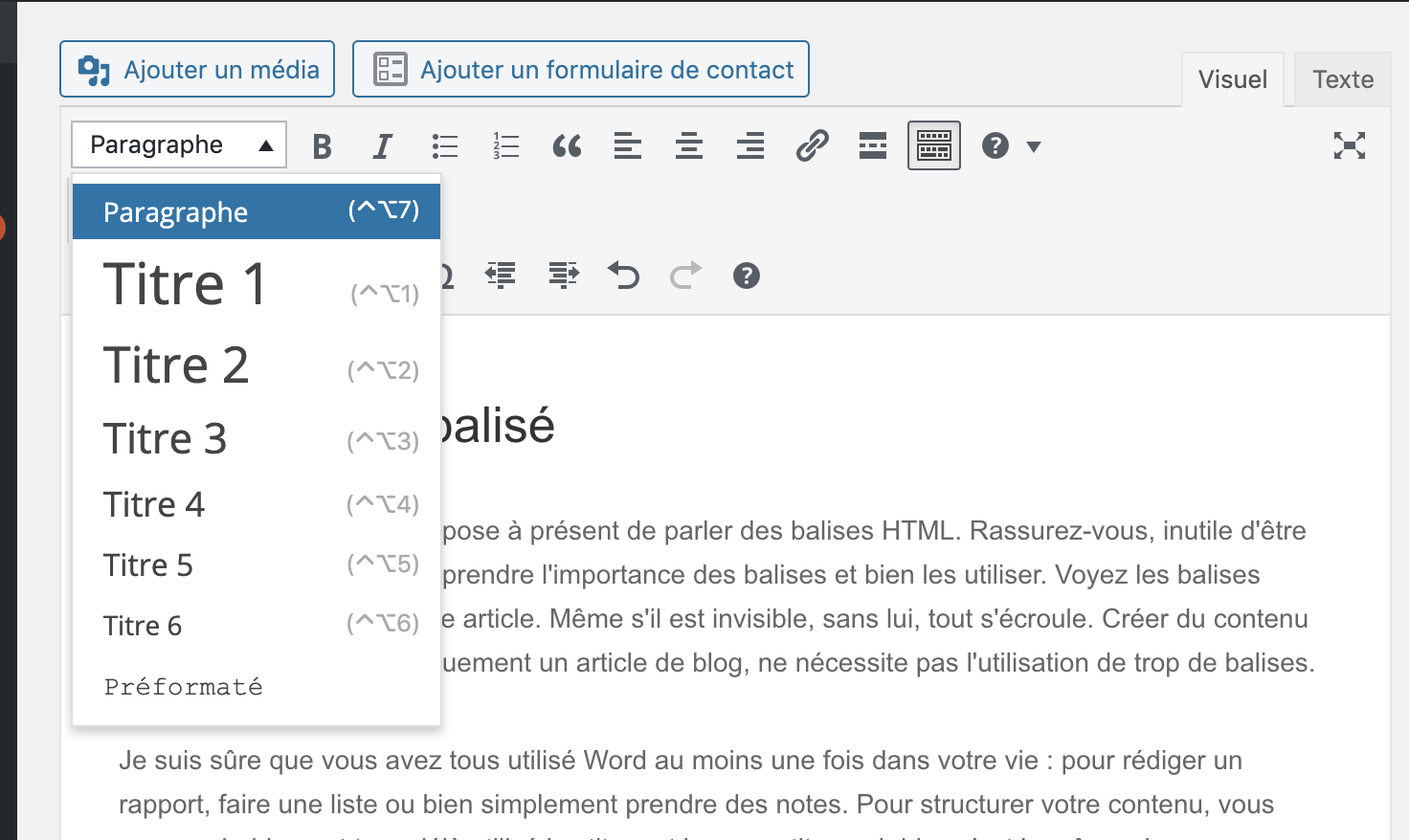Viewport: 1409px width, 840px height.
Task: Choose Titre 2 heading format
Action: point(257,365)
